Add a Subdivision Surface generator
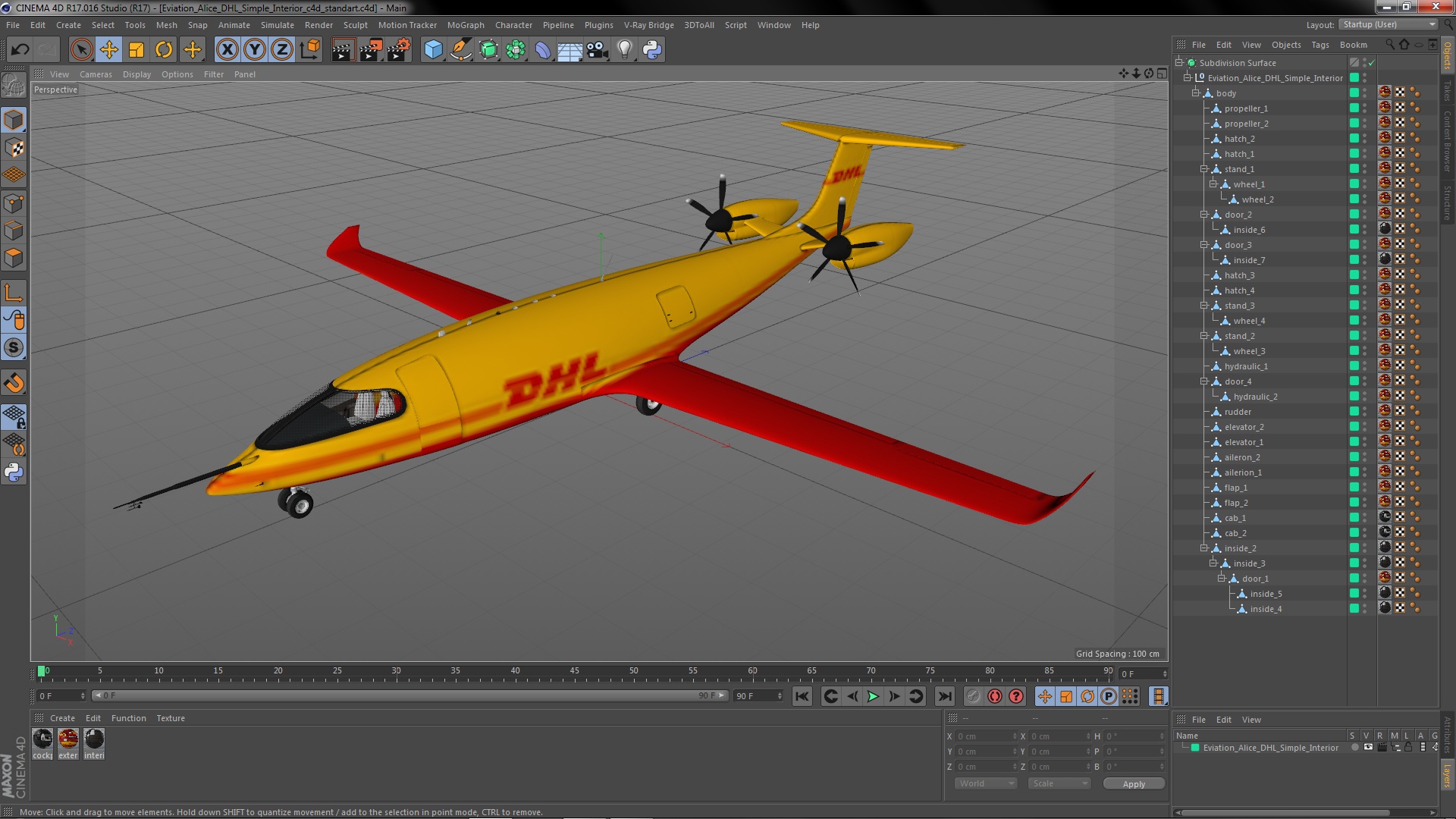Image resolution: width=1456 pixels, height=819 pixels. tap(488, 50)
